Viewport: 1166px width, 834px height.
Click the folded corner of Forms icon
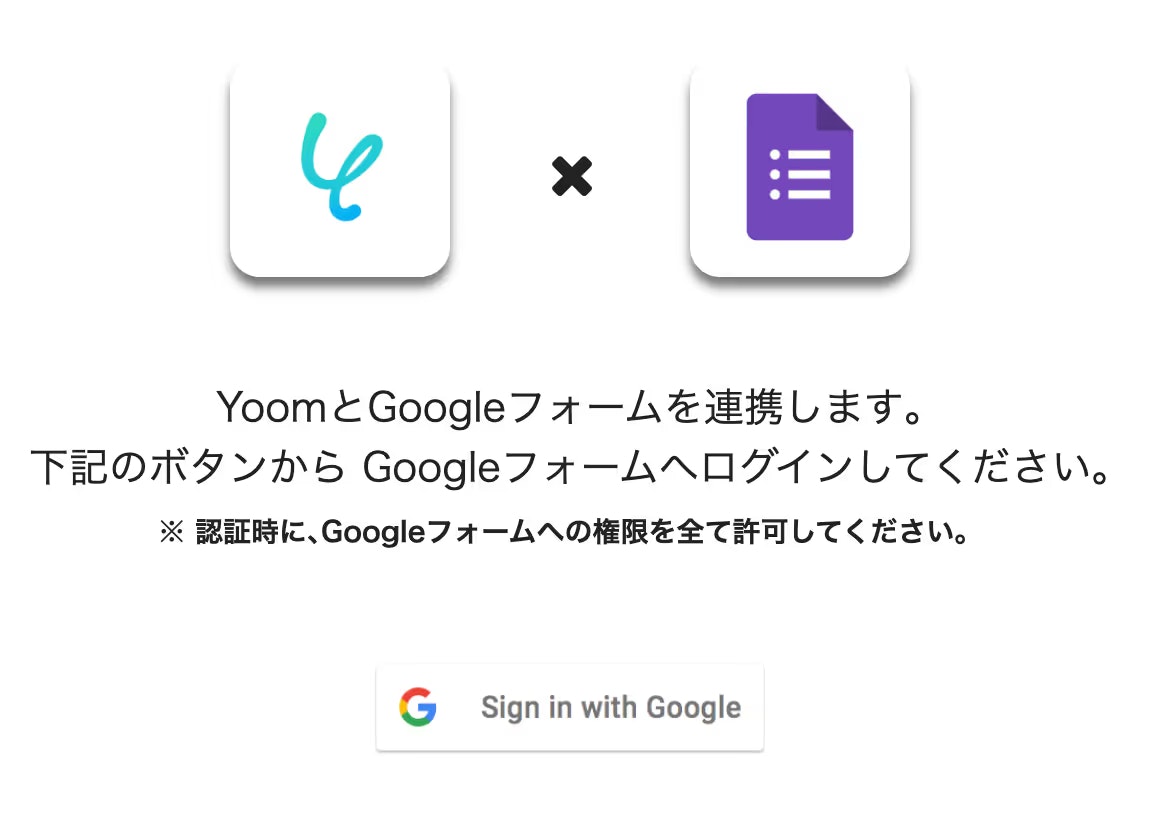[x=834, y=111]
